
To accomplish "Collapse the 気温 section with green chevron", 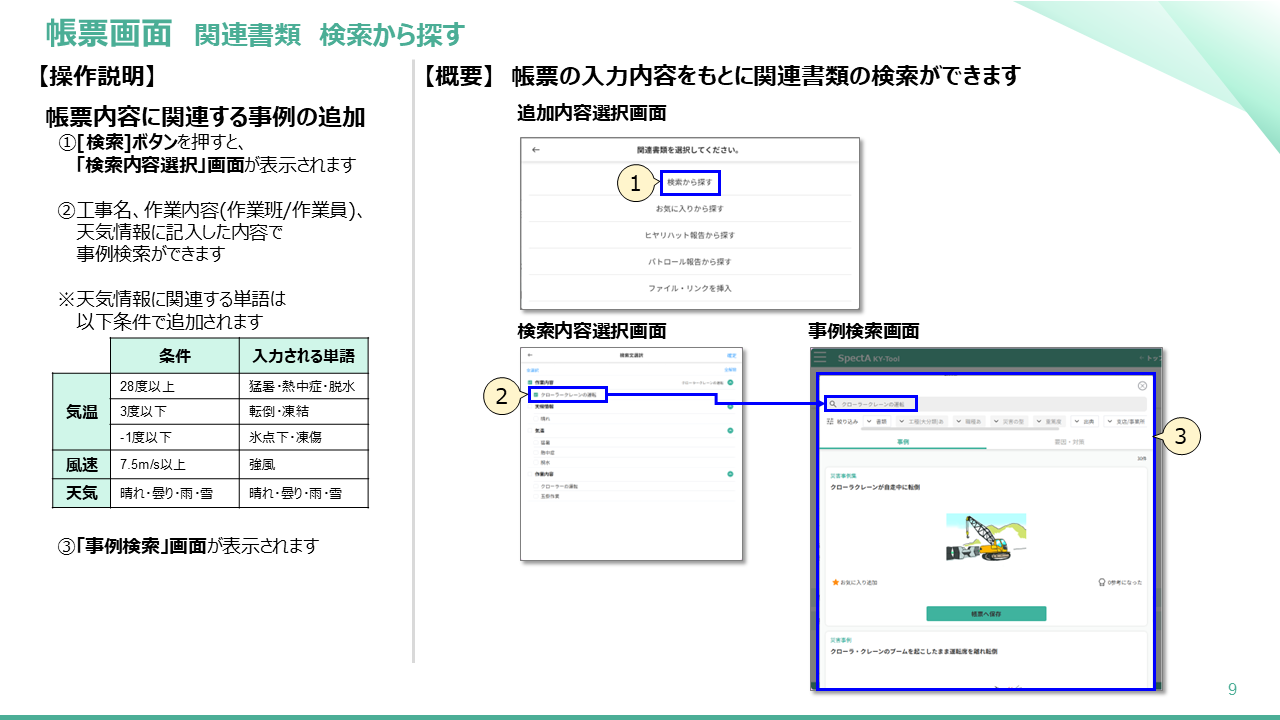I will [x=730, y=430].
